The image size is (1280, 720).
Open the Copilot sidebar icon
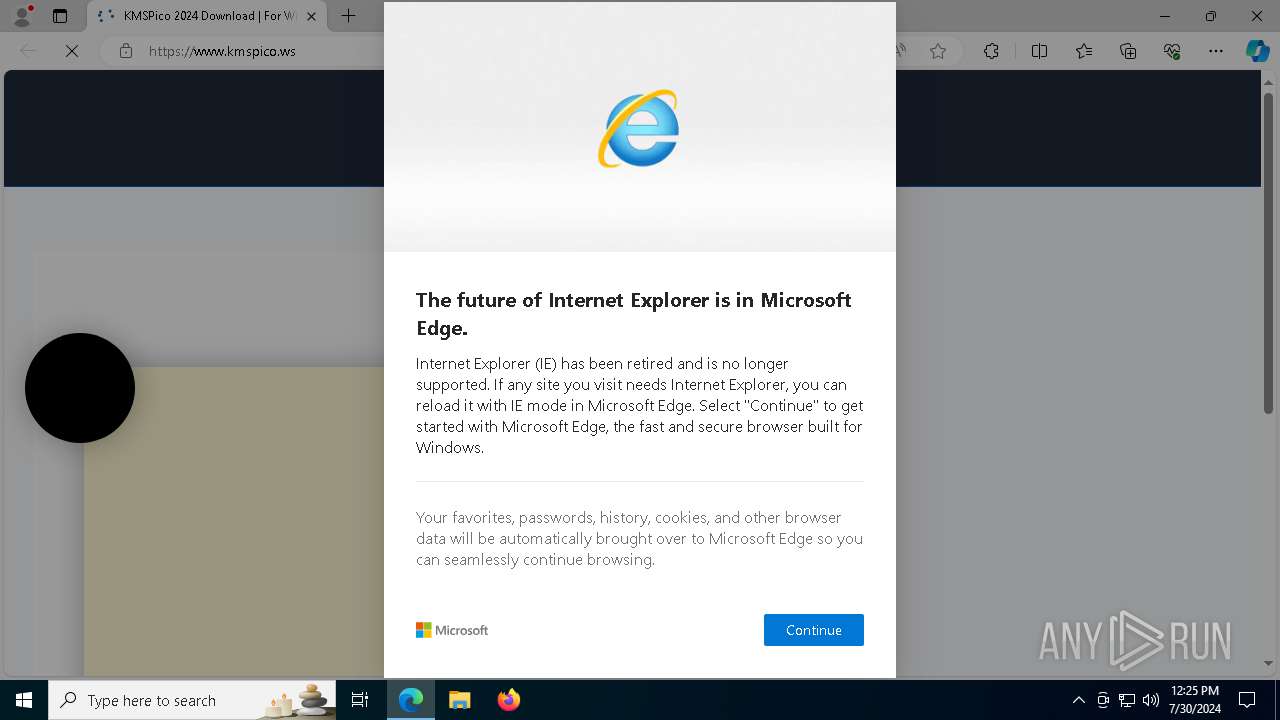(1257, 51)
